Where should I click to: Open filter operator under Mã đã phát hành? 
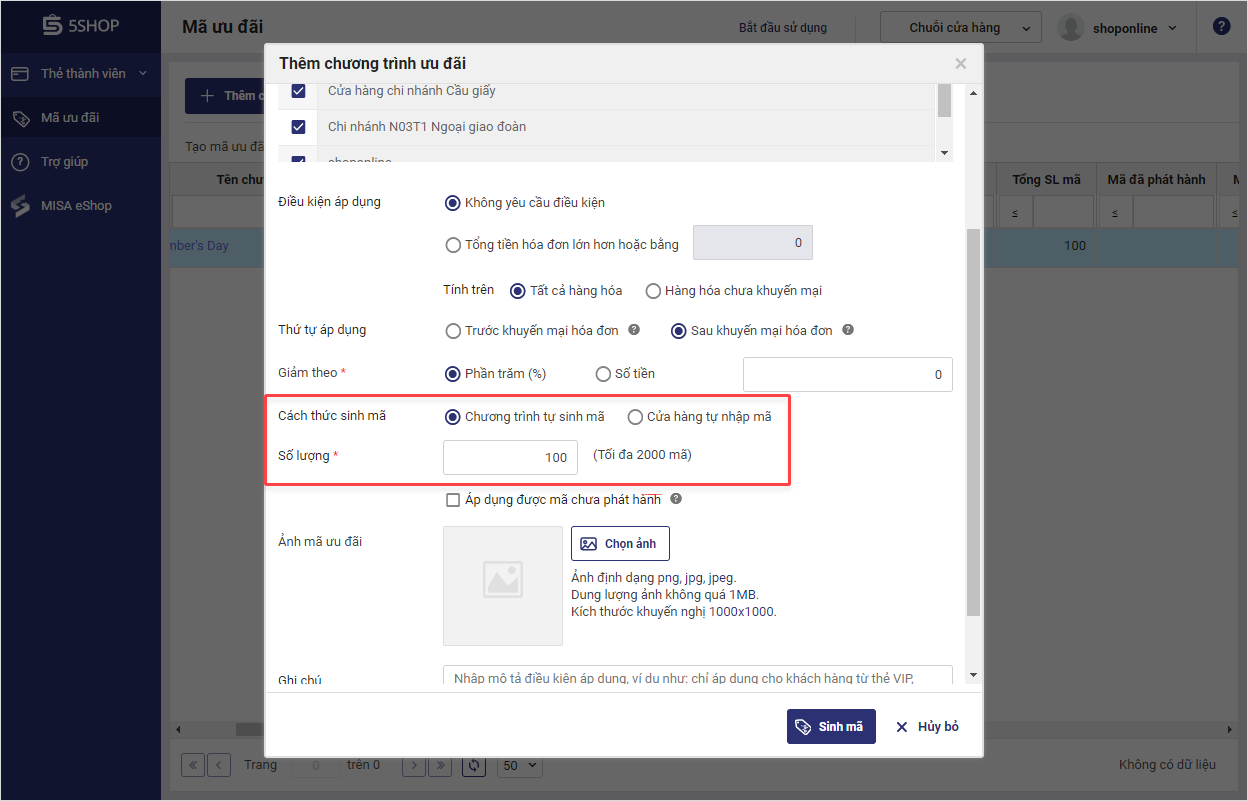pos(1116,212)
